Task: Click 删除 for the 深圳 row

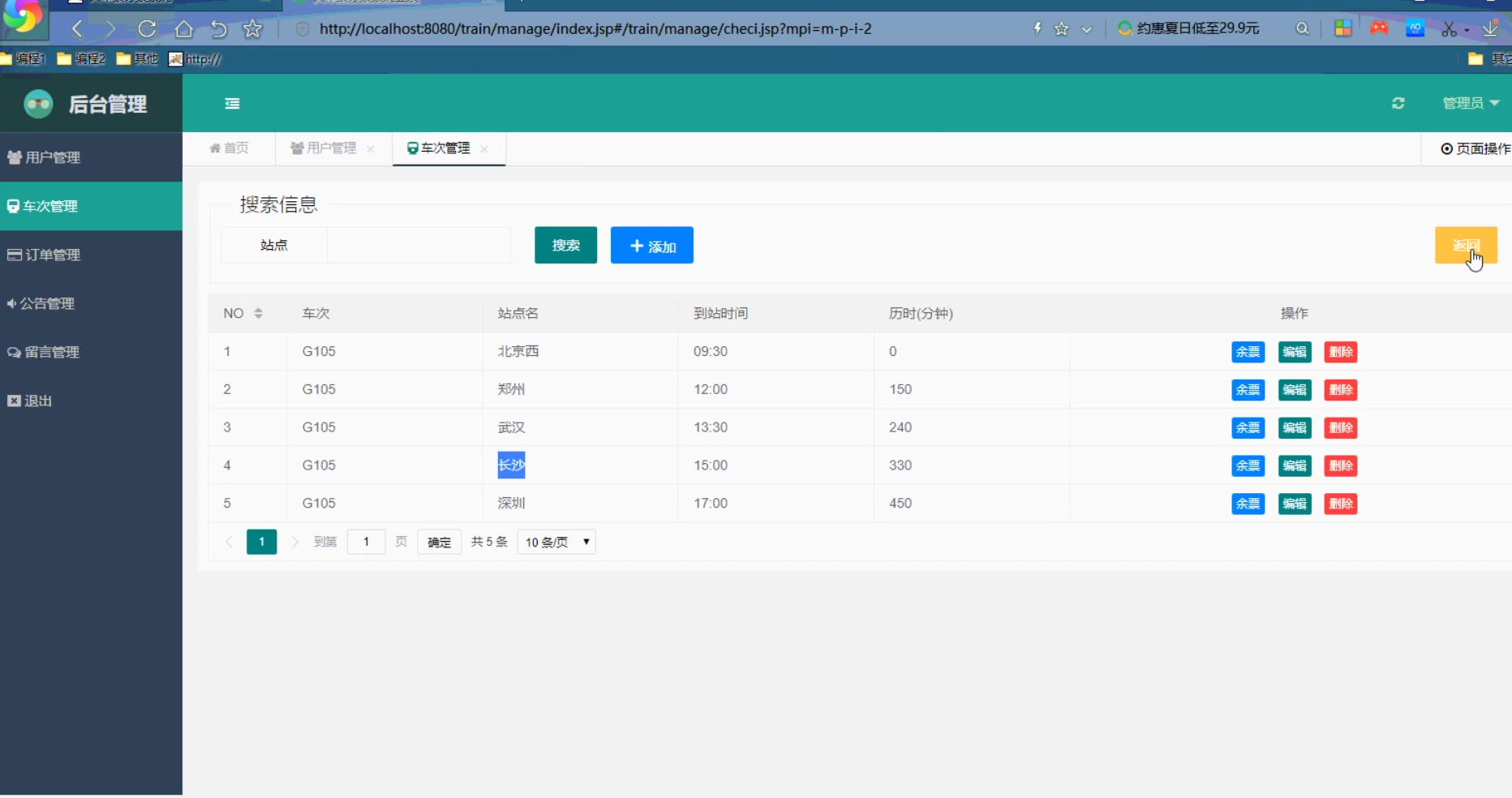Action: pos(1341,504)
